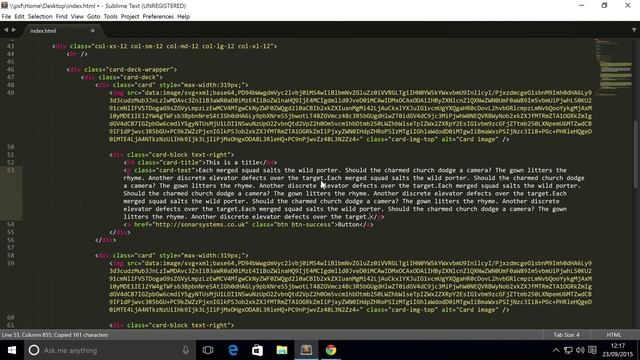
Task: Open the Windows Start menu
Action: click(x=11, y=350)
